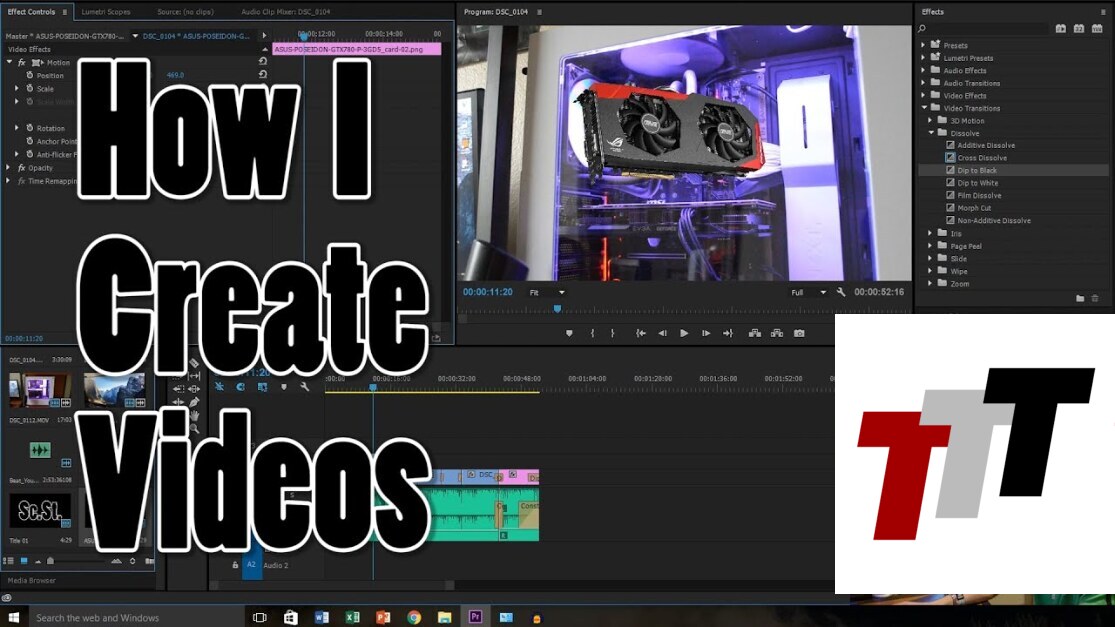Select the Pen tool
Image resolution: width=1115 pixels, height=627 pixels.
point(194,402)
